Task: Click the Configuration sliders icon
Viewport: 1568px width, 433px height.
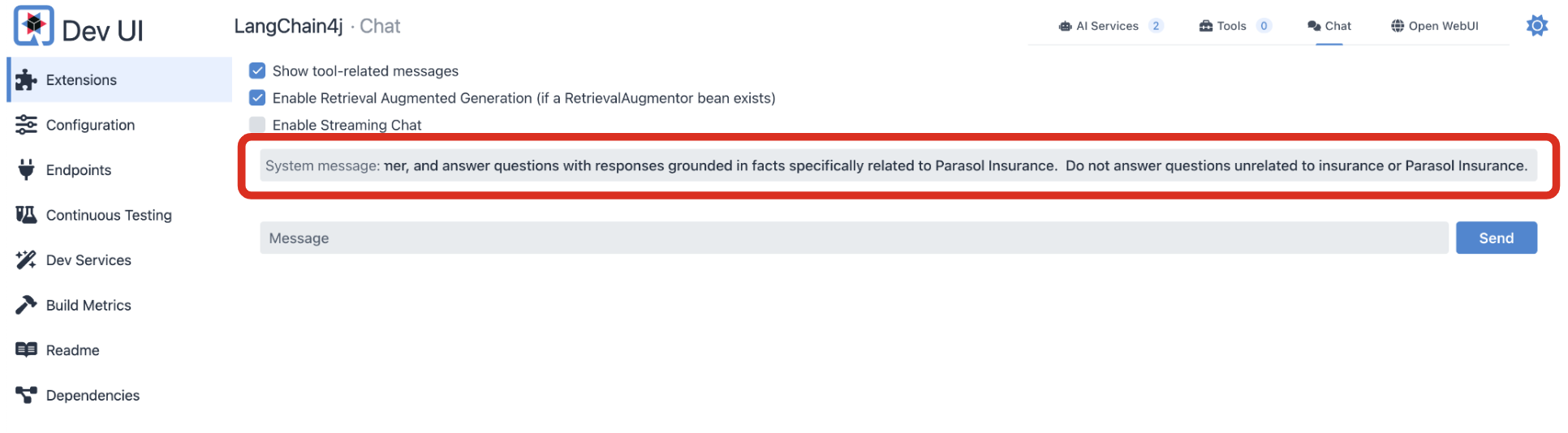Action: [26, 125]
